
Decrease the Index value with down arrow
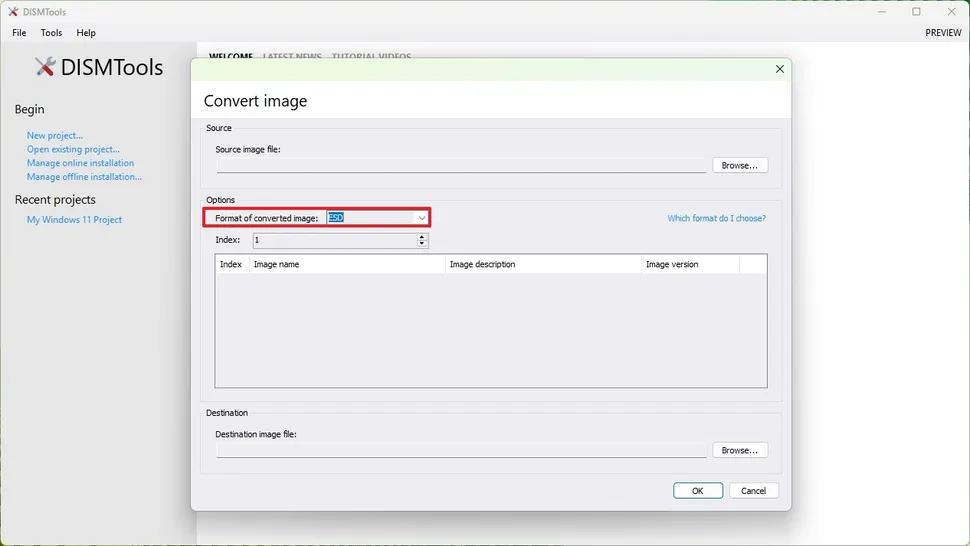coord(422,244)
